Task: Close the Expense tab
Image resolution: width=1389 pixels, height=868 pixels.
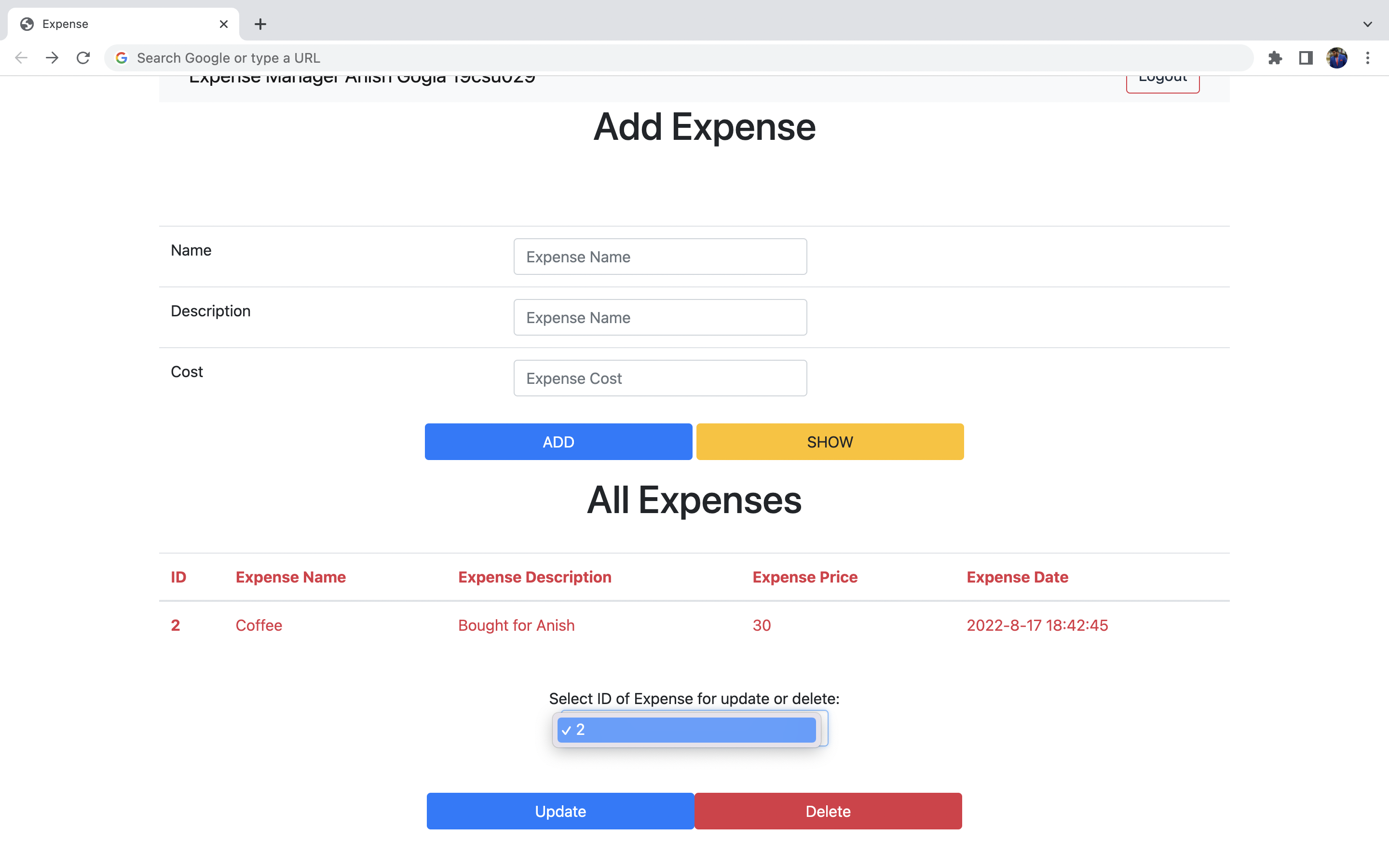Action: pyautogui.click(x=224, y=24)
